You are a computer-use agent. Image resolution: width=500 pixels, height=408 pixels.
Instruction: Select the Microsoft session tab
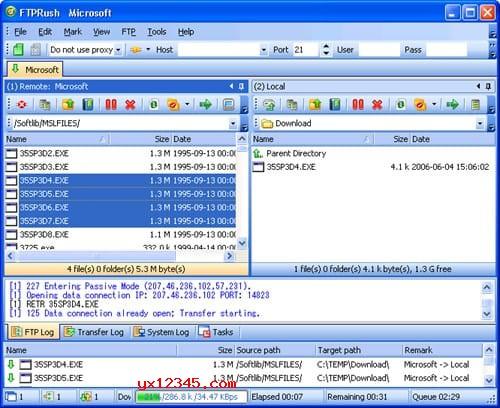[35, 70]
